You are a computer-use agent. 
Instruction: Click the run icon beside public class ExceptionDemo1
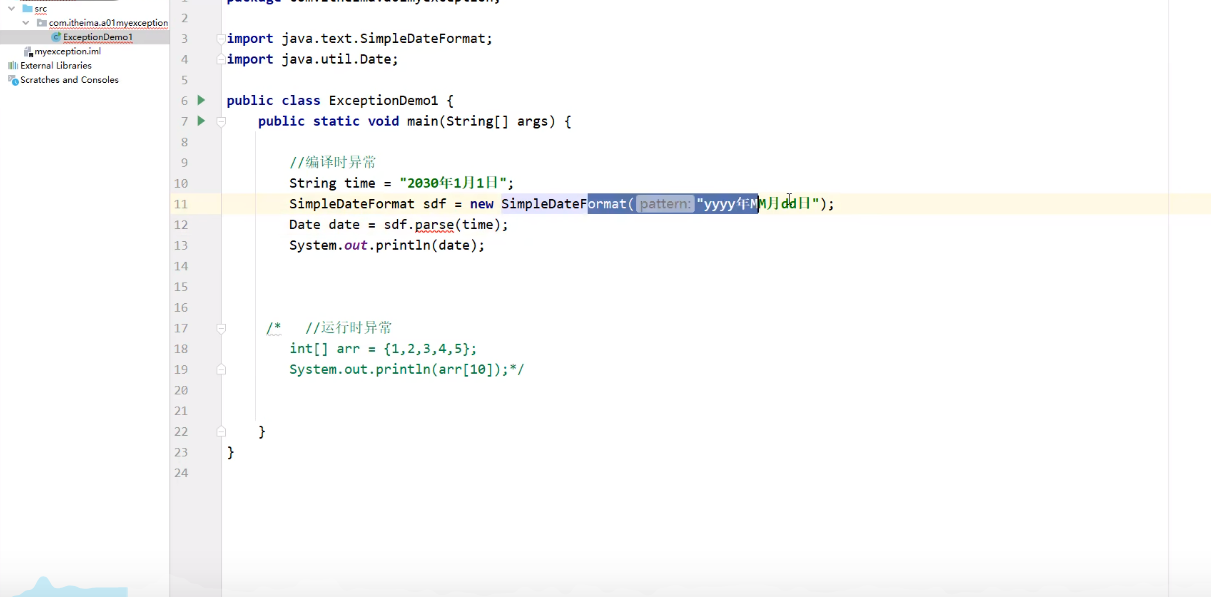[199, 100]
